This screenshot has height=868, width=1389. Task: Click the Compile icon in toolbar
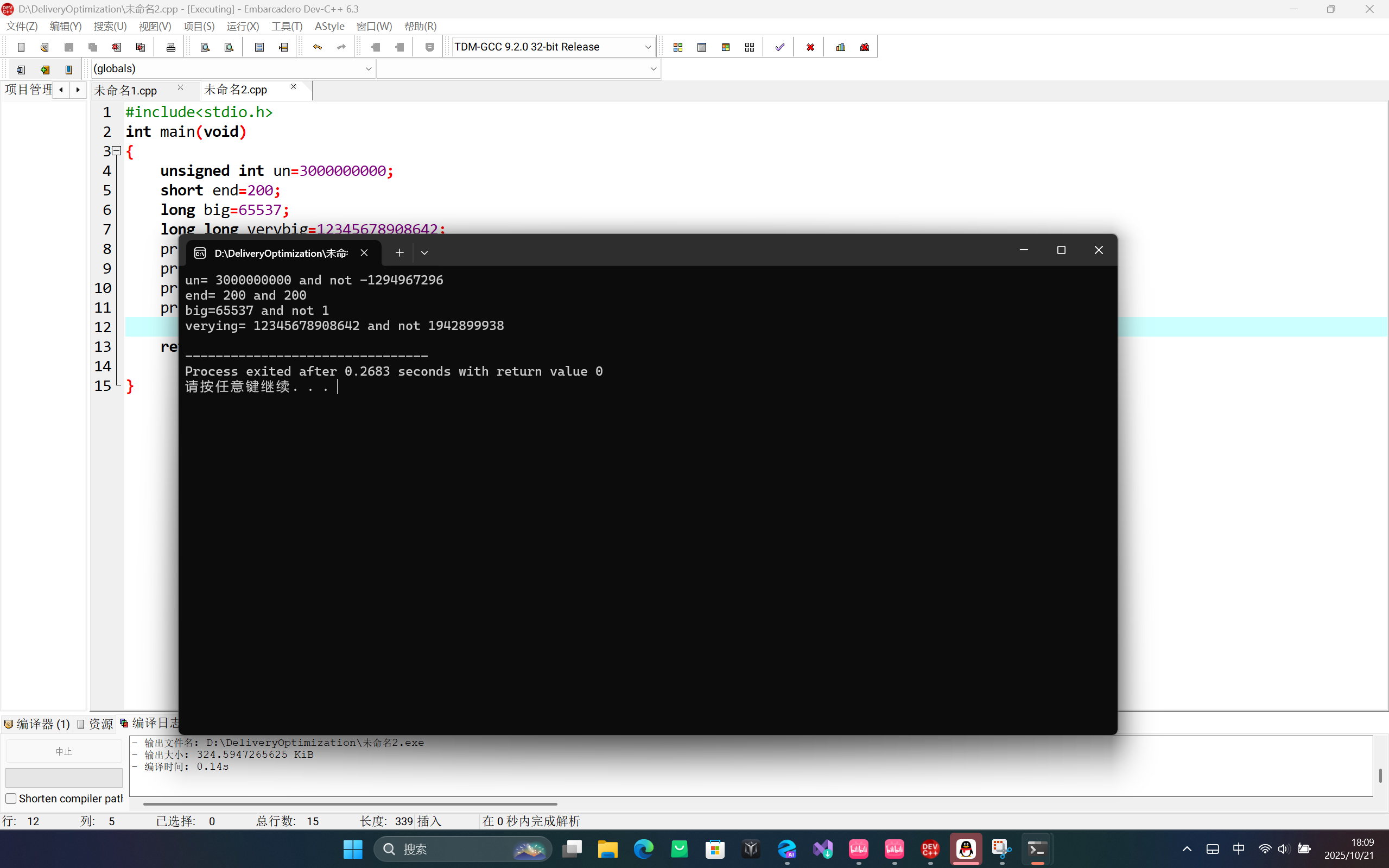678,47
